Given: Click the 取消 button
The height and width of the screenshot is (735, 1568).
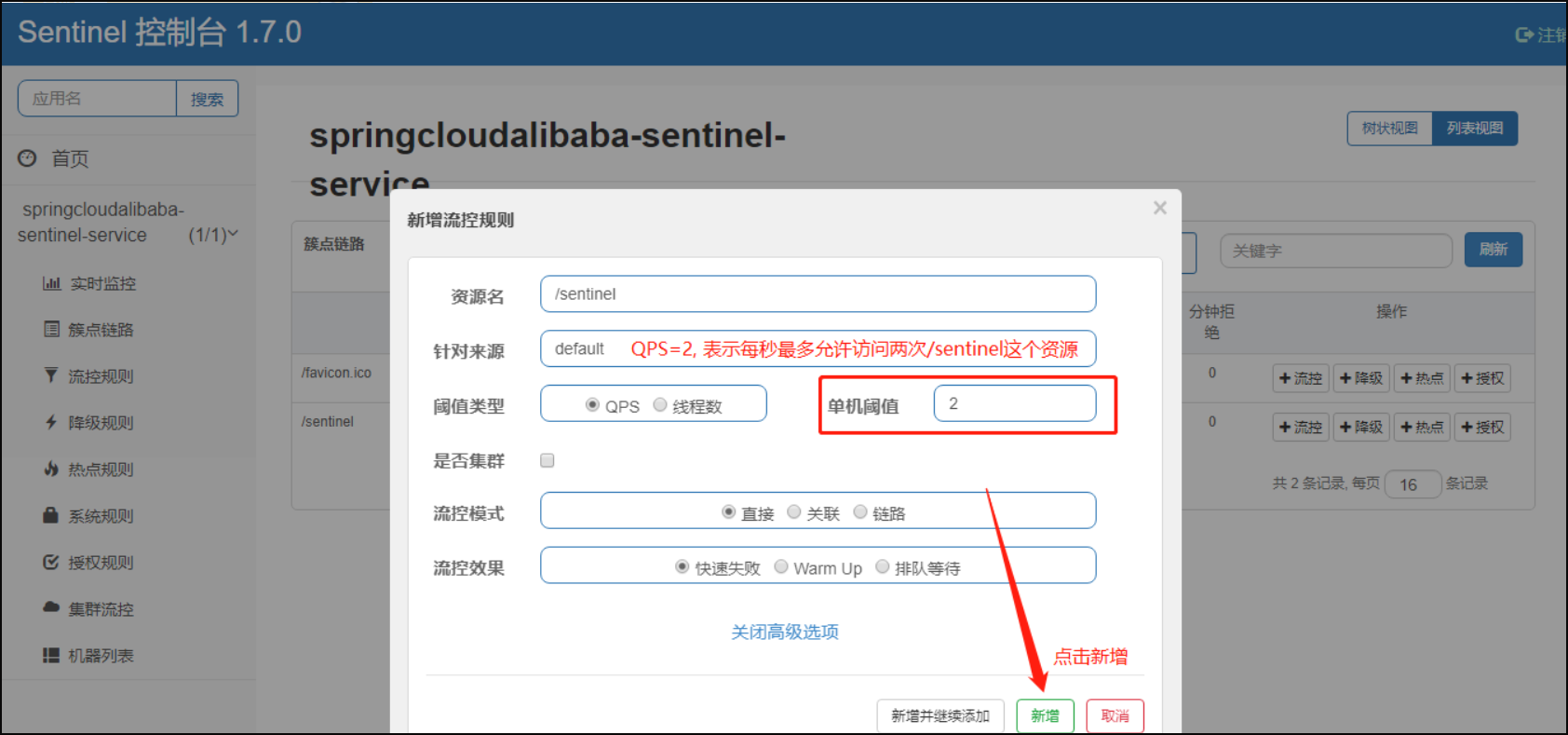Looking at the screenshot, I should point(1115,715).
